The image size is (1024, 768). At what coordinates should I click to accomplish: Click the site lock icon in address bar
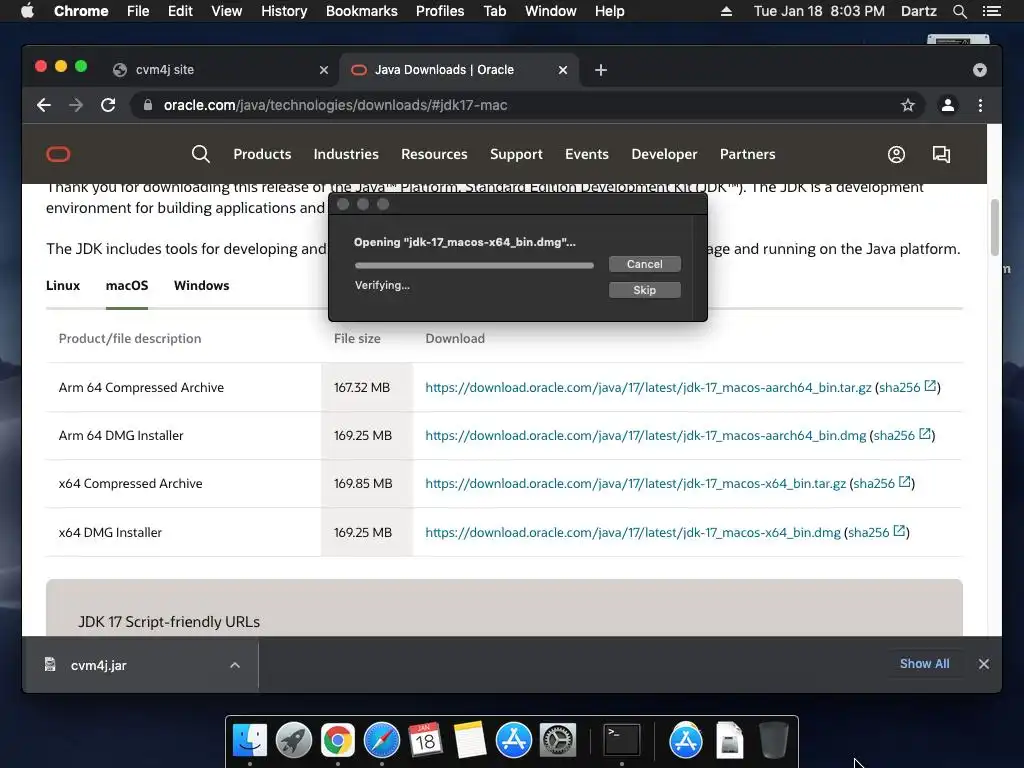pyautogui.click(x=148, y=105)
